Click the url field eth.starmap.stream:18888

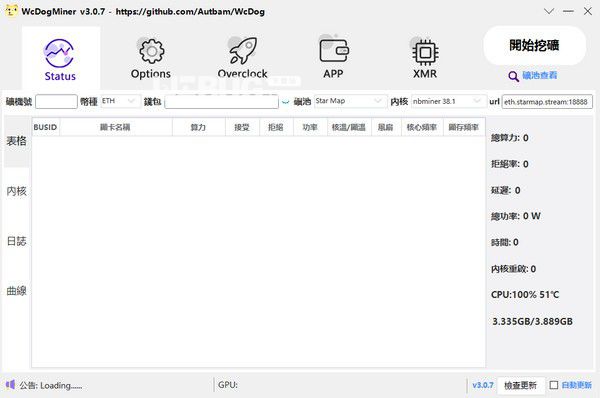click(x=547, y=102)
